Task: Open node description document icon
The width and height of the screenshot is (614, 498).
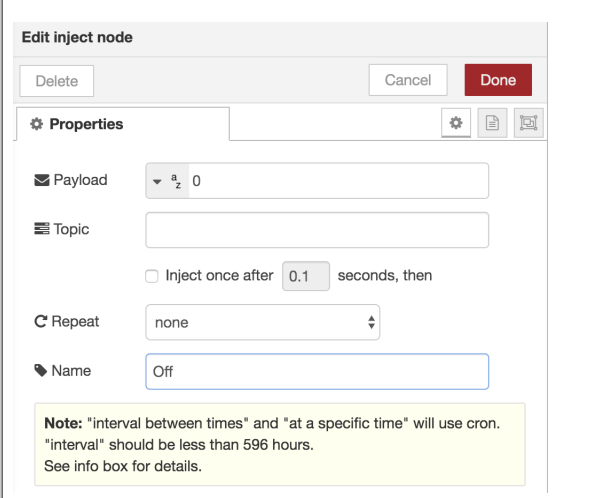Action: click(491, 123)
